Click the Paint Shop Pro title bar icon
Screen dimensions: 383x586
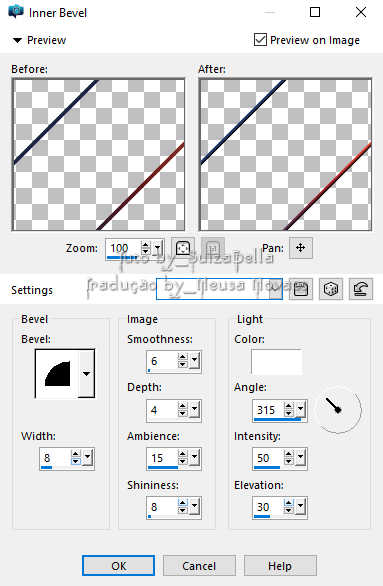16,12
